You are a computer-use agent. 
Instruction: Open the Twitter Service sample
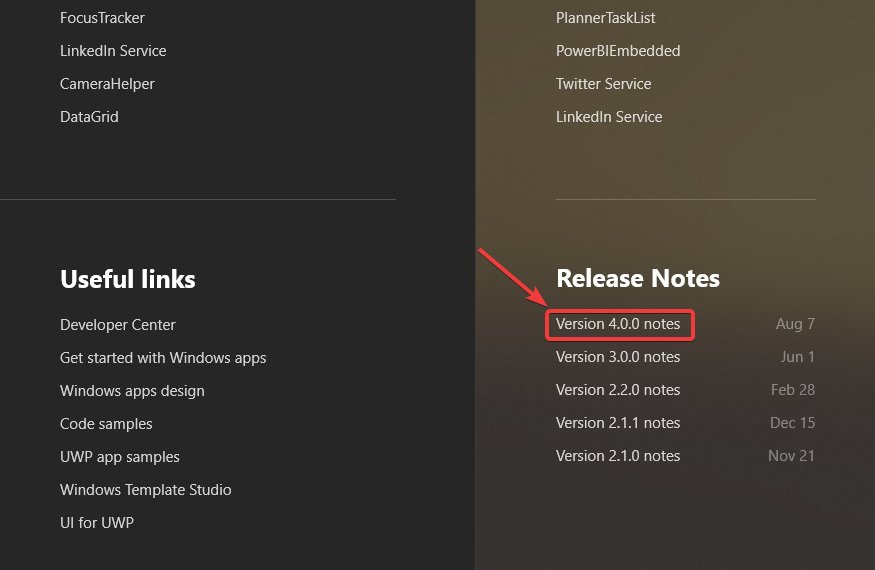pos(604,84)
